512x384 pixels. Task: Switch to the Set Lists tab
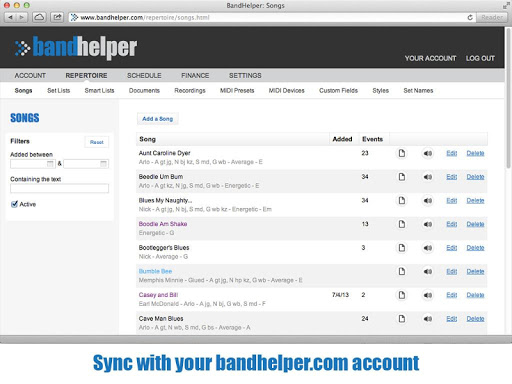(x=59, y=91)
